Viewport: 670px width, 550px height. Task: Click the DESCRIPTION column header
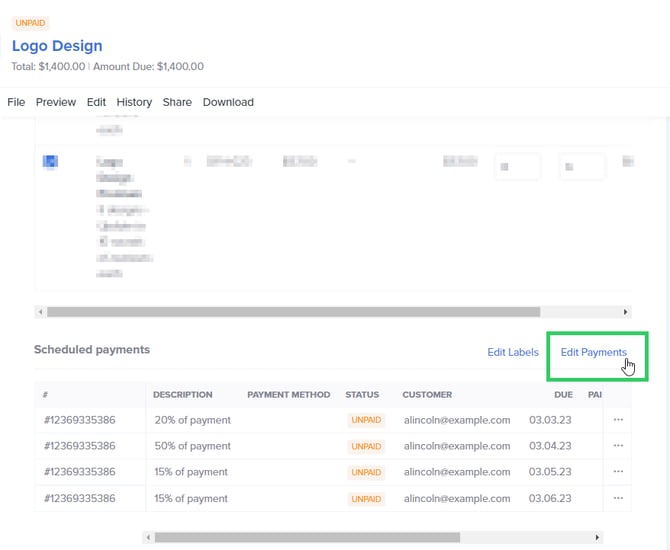(183, 394)
